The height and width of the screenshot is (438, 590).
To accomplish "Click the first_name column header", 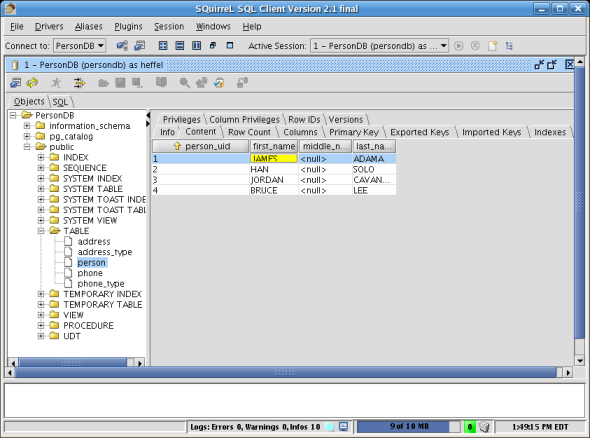I will click(274, 146).
